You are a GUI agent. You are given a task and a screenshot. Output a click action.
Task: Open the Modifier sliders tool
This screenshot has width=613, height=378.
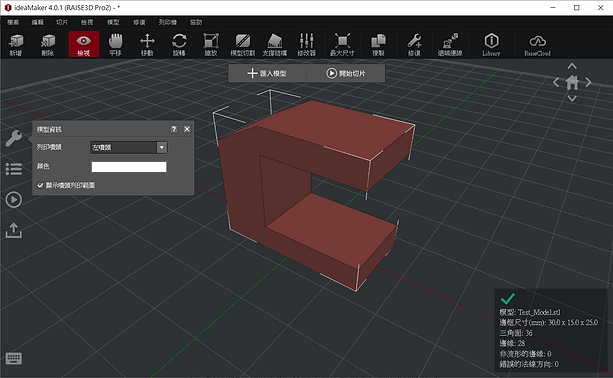point(306,45)
